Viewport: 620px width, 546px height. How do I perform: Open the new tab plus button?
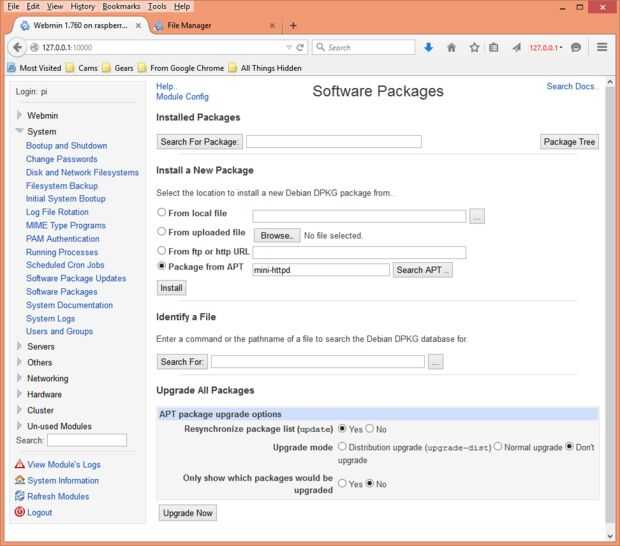(293, 25)
